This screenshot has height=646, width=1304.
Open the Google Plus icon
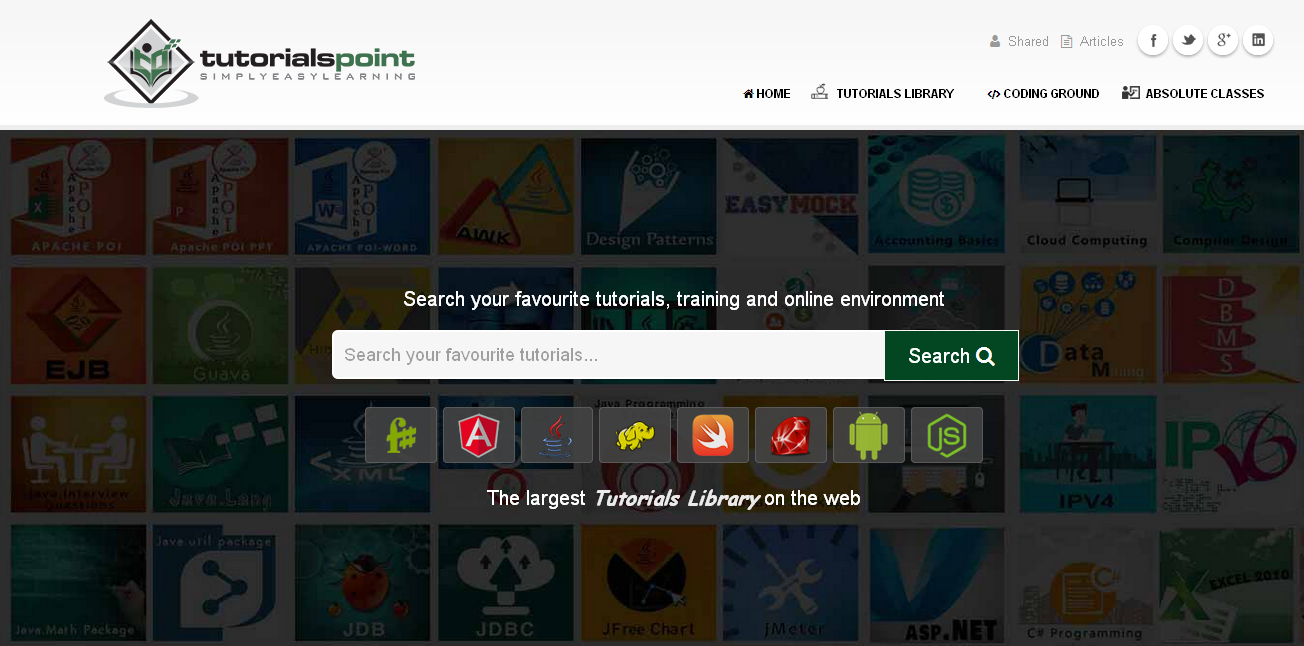pos(1223,40)
